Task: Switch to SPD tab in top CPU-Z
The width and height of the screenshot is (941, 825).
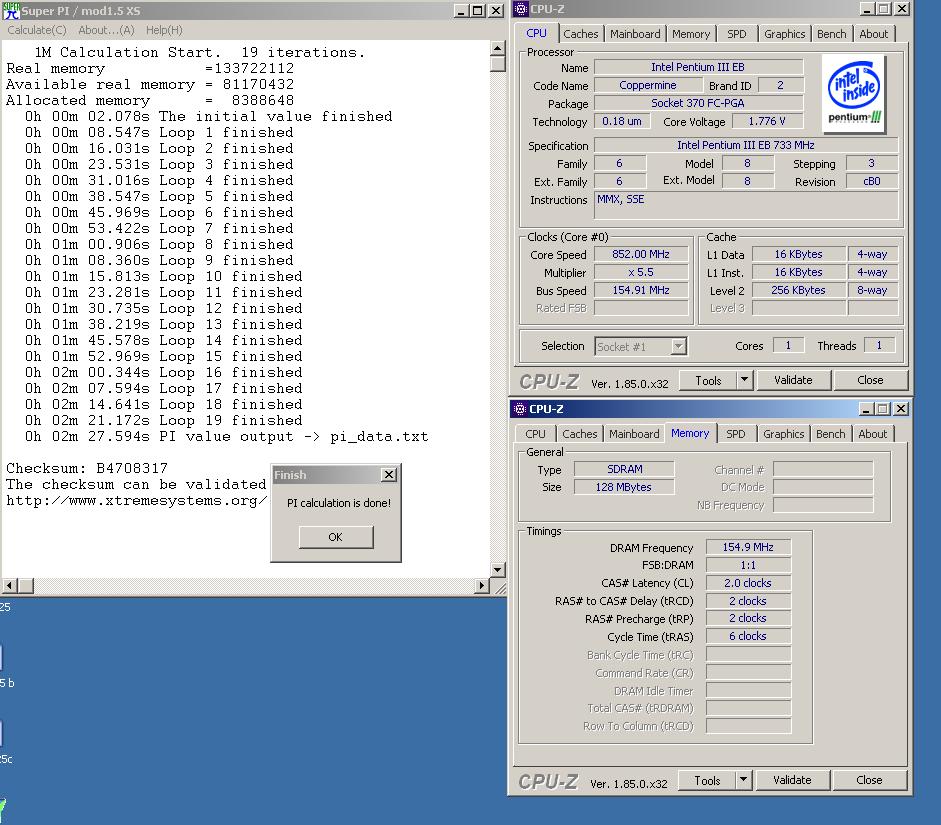Action: [736, 34]
